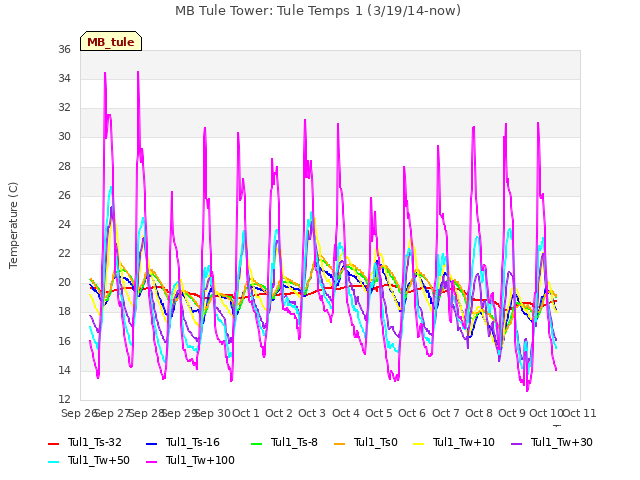Viewport: 640px width, 480px height.
Task: Click the orange Tul1_Ts0 legend swatch
Action: 340,444
